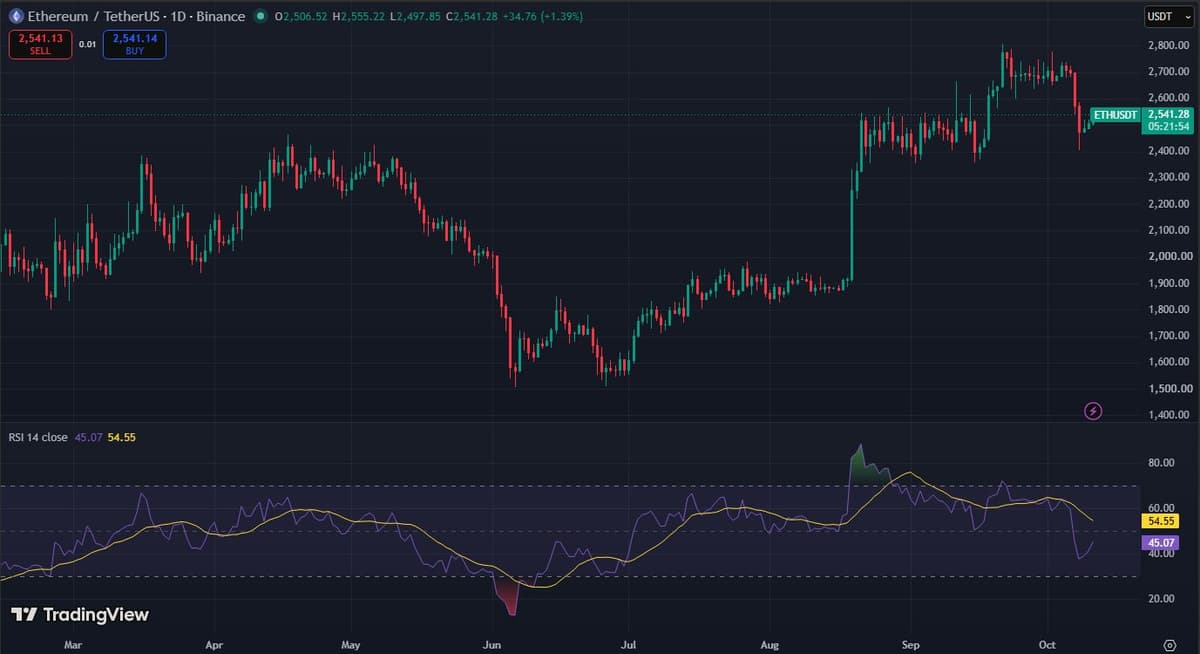
Task: Click the green 2,541.28 current price label
Action: click(1167, 114)
